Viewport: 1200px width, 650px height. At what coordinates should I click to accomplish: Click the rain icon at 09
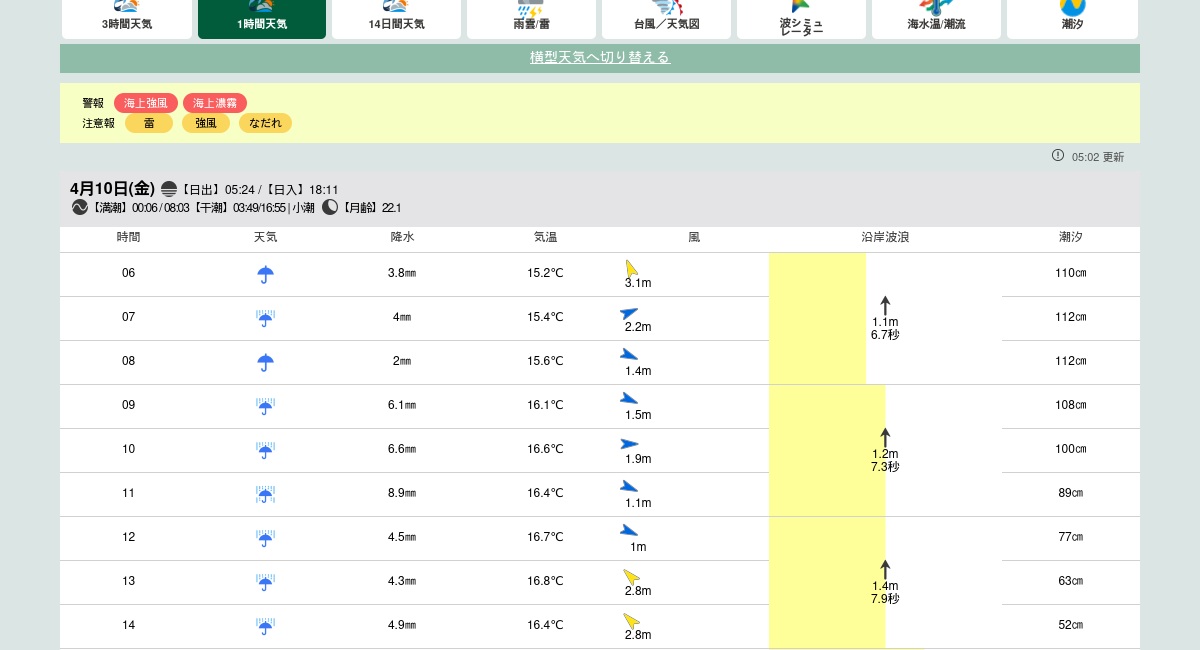[265, 406]
